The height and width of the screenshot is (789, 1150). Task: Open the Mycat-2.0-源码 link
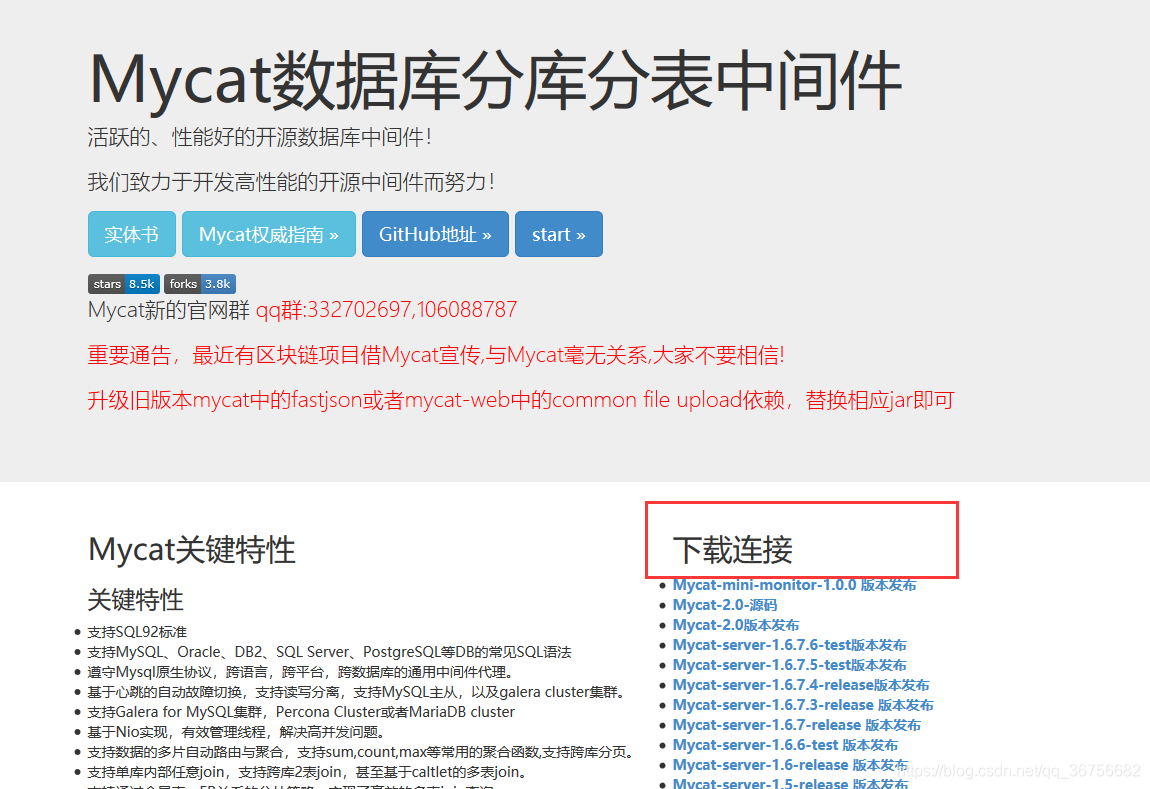724,604
